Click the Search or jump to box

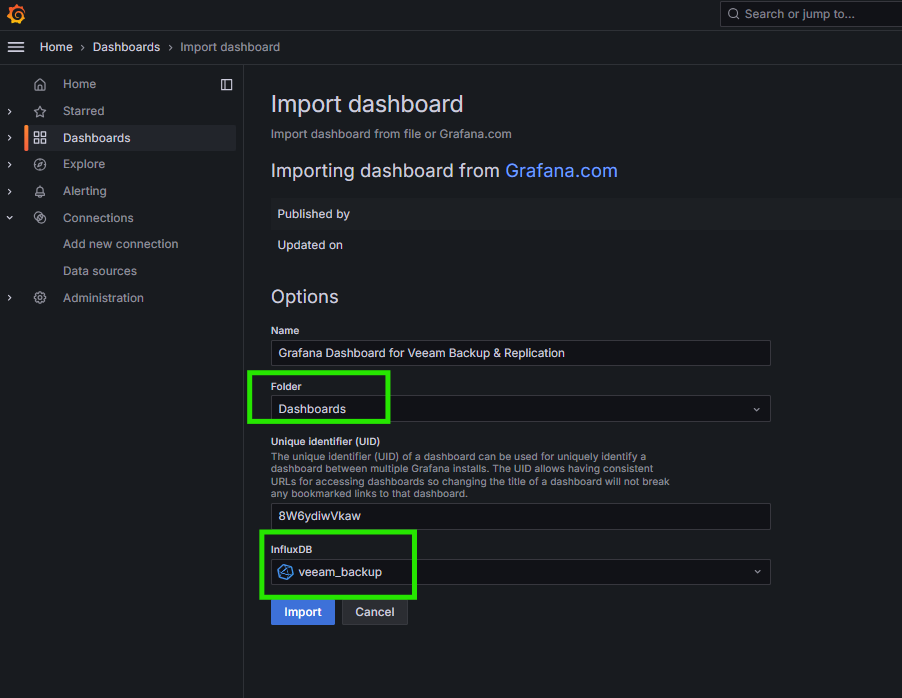tap(810, 14)
